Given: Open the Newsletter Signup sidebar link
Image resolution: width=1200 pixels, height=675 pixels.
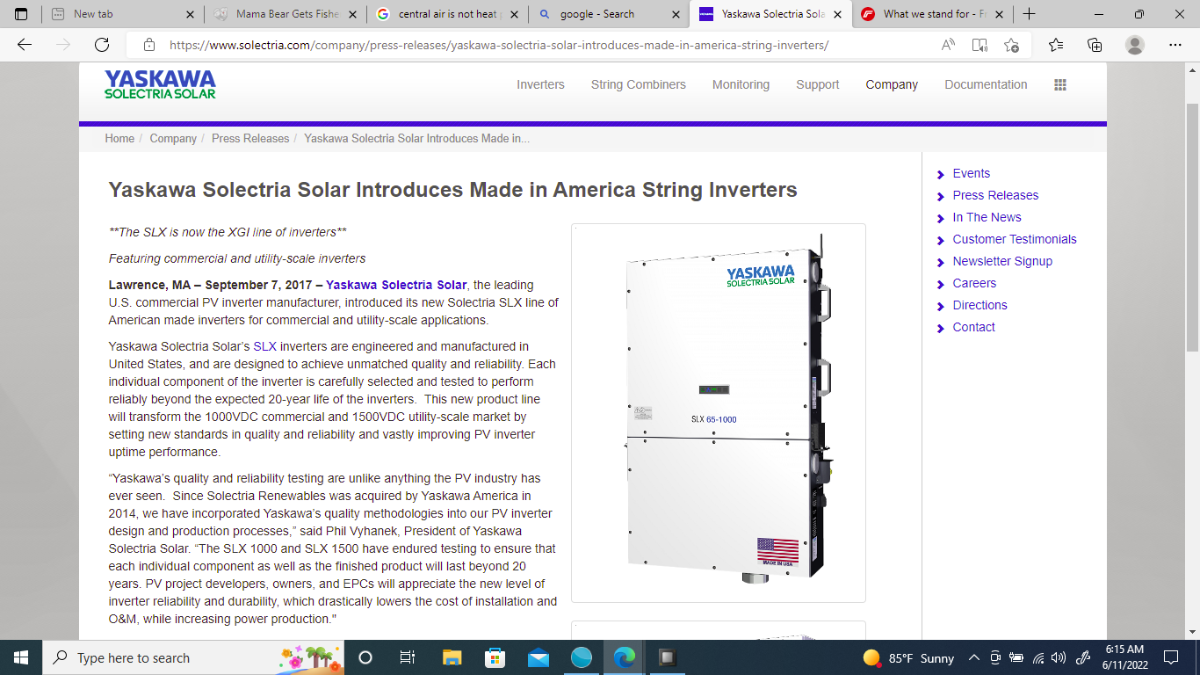Looking at the screenshot, I should 1002,261.
